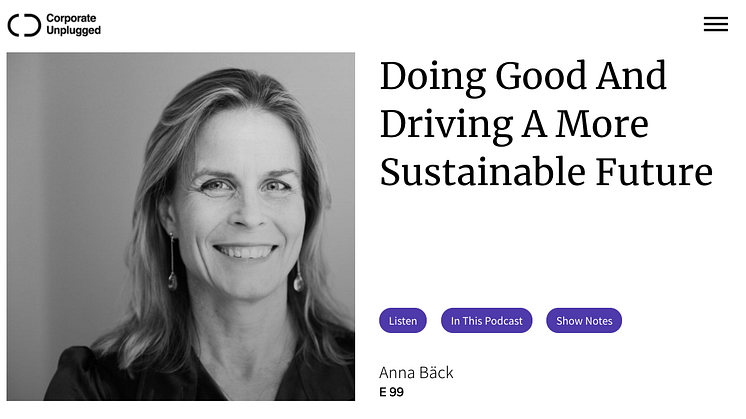This screenshot has height=419, width=746.
Task: Click the Anna Bäck guest name
Action: (416, 373)
